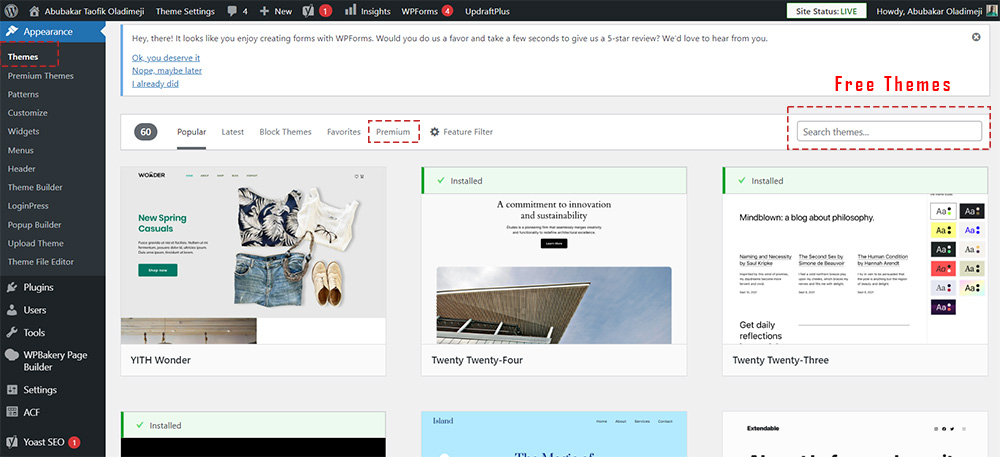Viewport: 1000px width, 457px height.
Task: Open the ACF sidebar icon
Action: point(12,412)
